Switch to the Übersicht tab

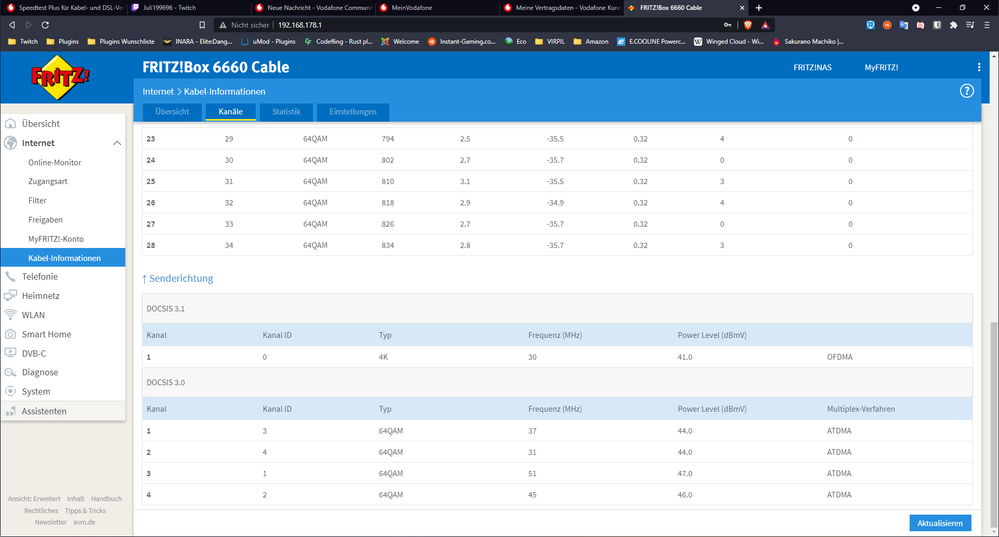(x=172, y=111)
